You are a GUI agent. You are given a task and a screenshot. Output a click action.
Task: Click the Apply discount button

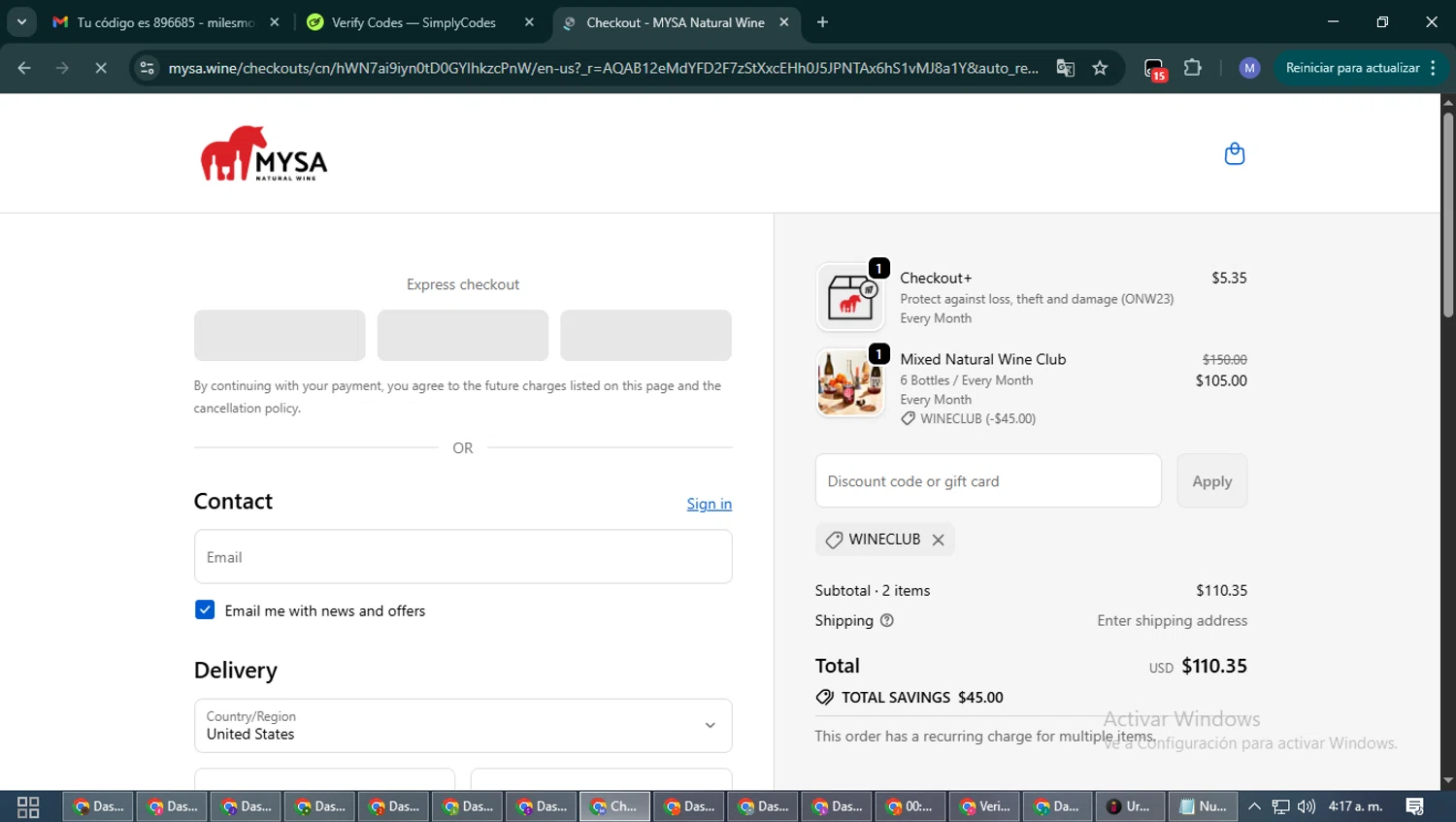(x=1211, y=480)
